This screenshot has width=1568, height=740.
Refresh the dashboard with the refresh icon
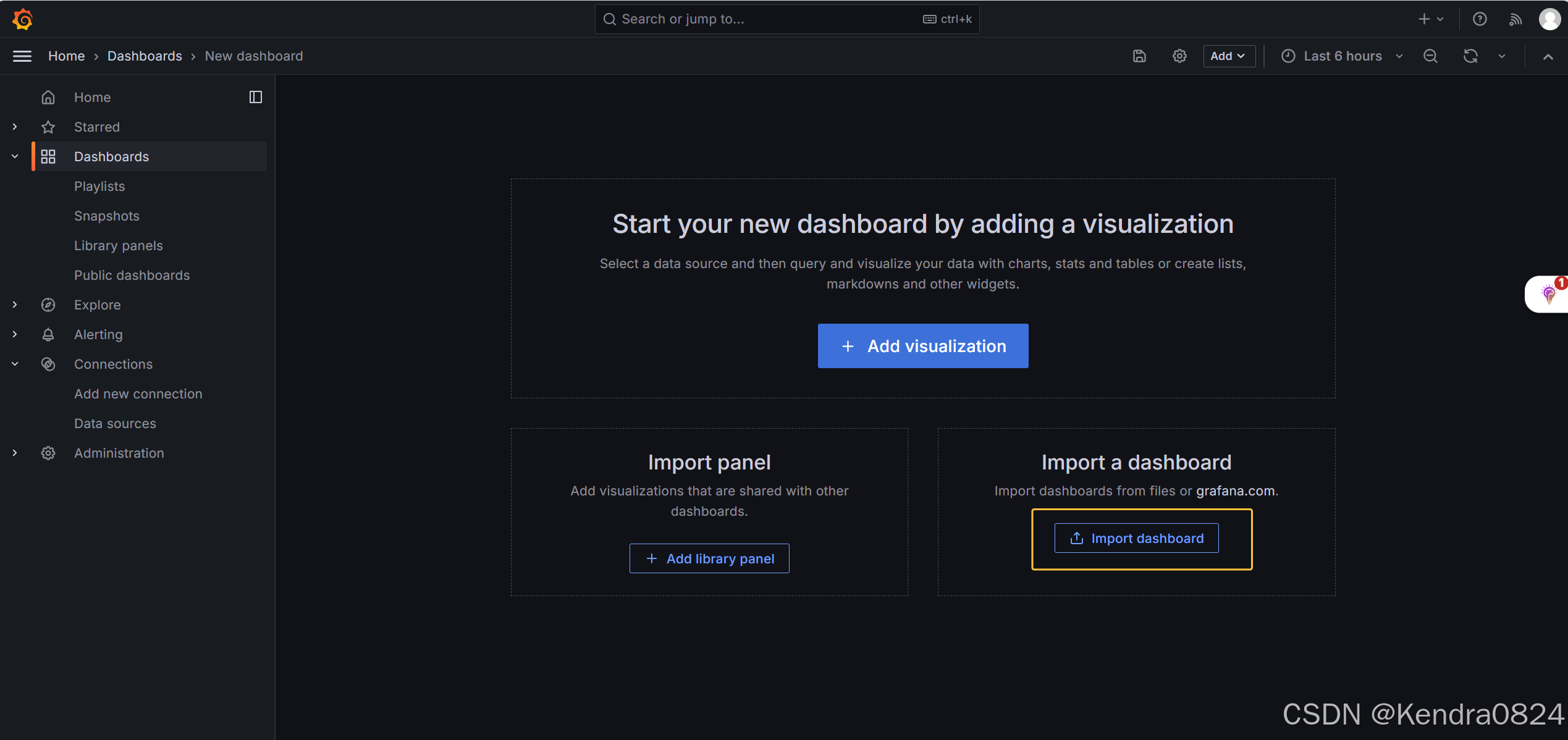click(1470, 56)
